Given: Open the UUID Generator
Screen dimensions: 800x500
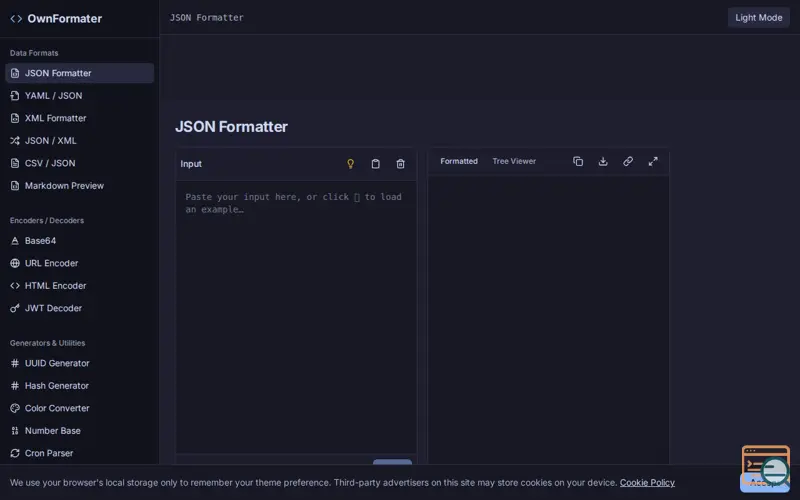Looking at the screenshot, I should [80, 363].
